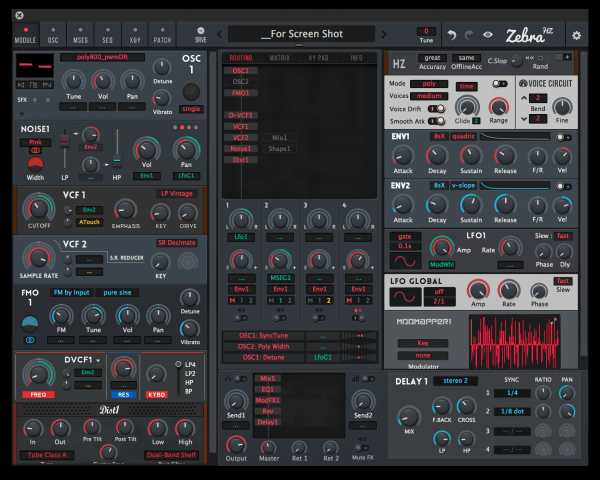Click the Delay 1 1/8 dot sync value
The image size is (600, 480).
(x=512, y=411)
